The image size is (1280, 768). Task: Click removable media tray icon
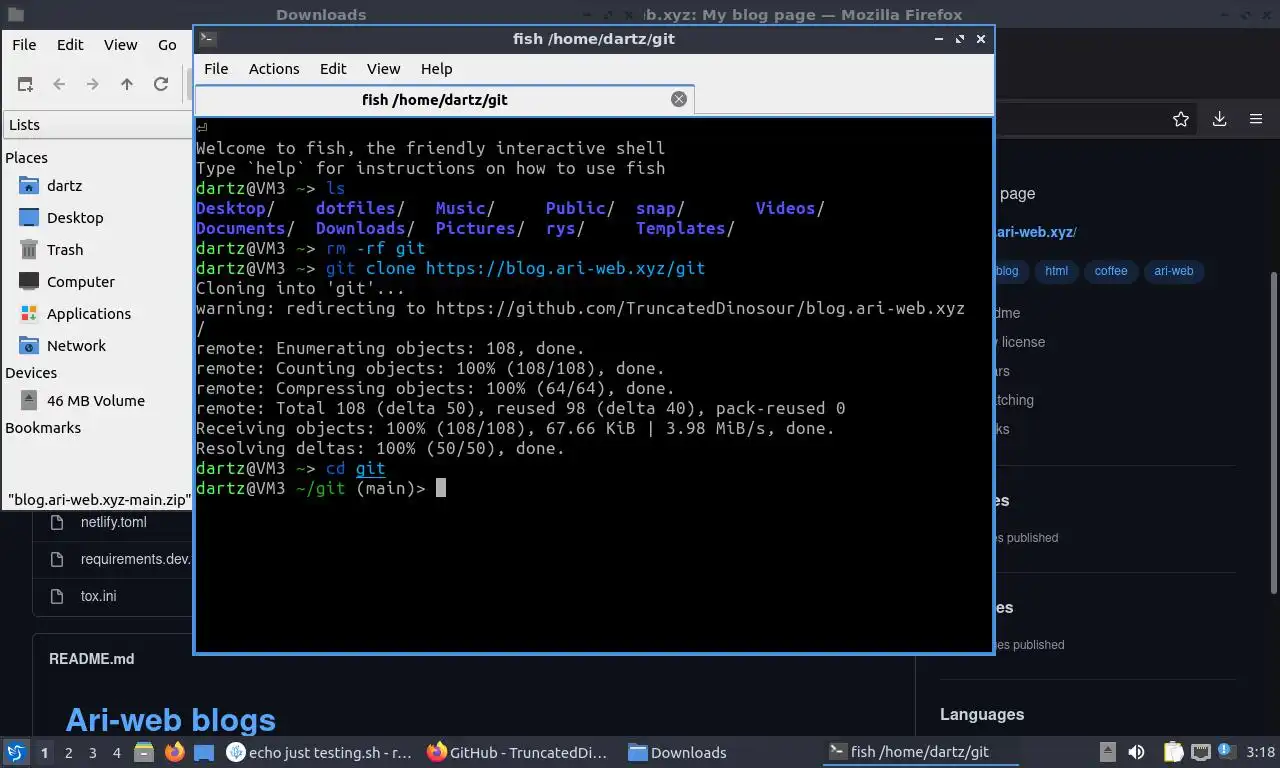[1108, 752]
